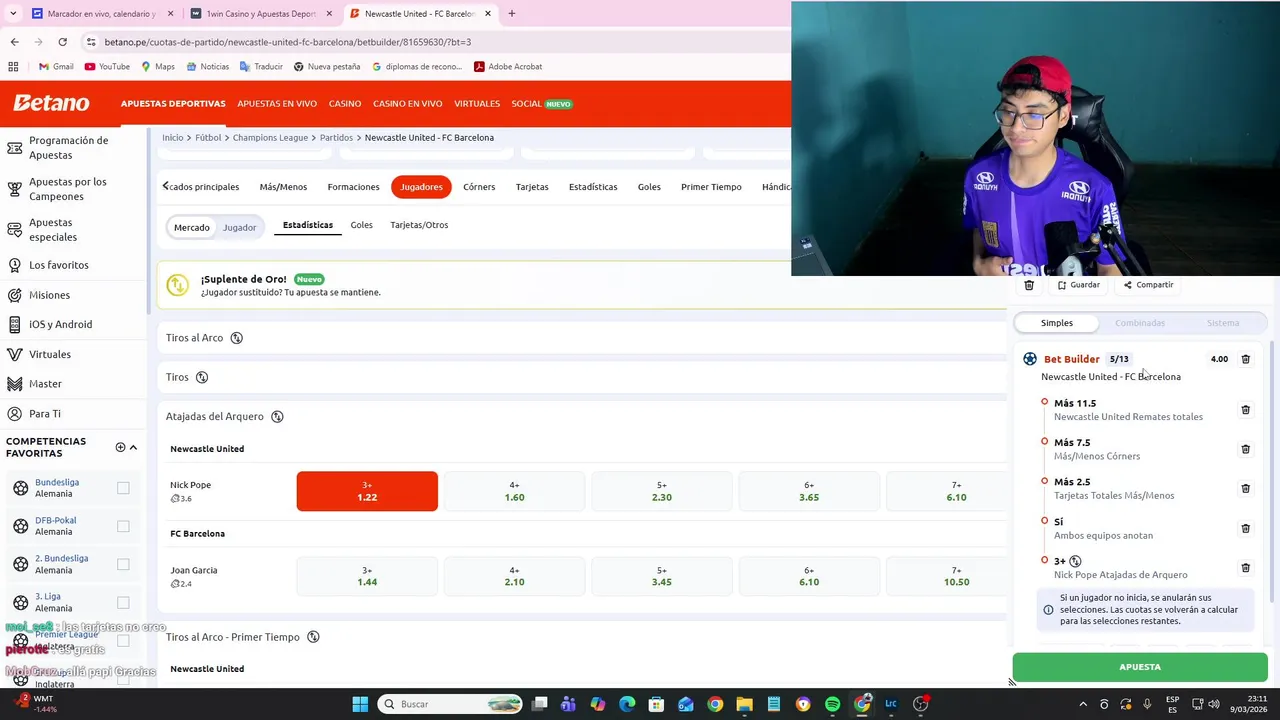Check the Bundesliga Alemania checkbox

[123, 488]
